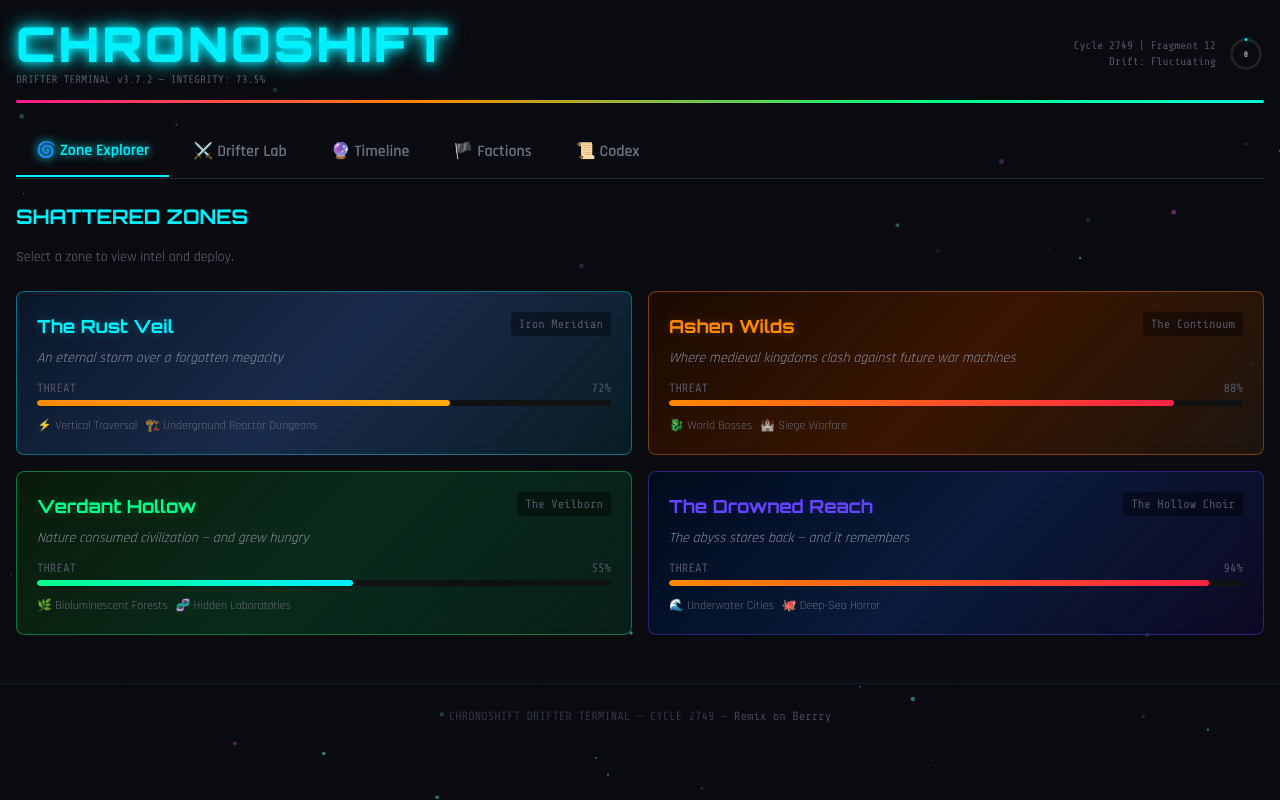Click the dragon icon beside World Bosses
The width and height of the screenshot is (1280, 800).
coord(676,425)
